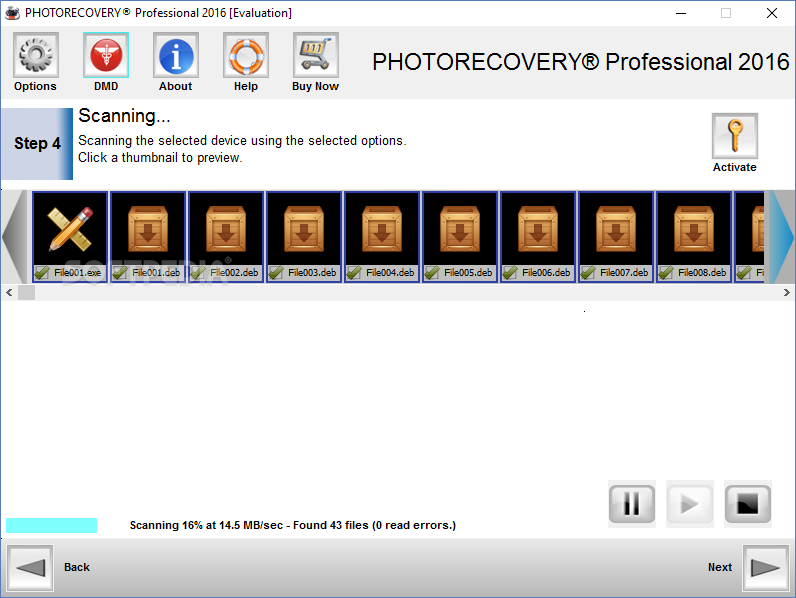Image resolution: width=796 pixels, height=598 pixels.
Task: Click the horizontal scrollbar left arrow
Action: pos(9,292)
